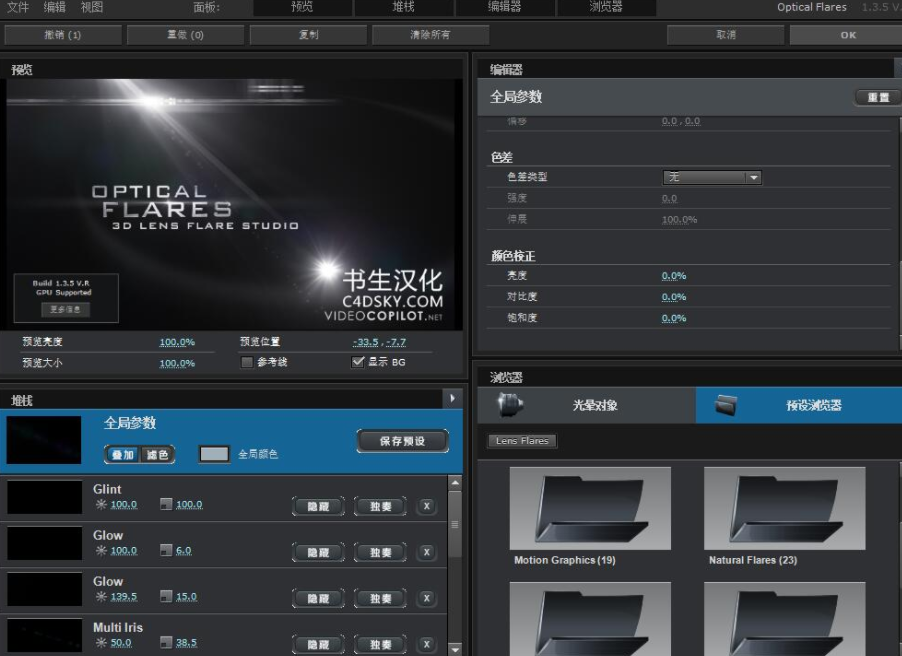Screen dimensions: 902x656
Task: Click the Glint brightness 100.0 value
Action: [124, 505]
